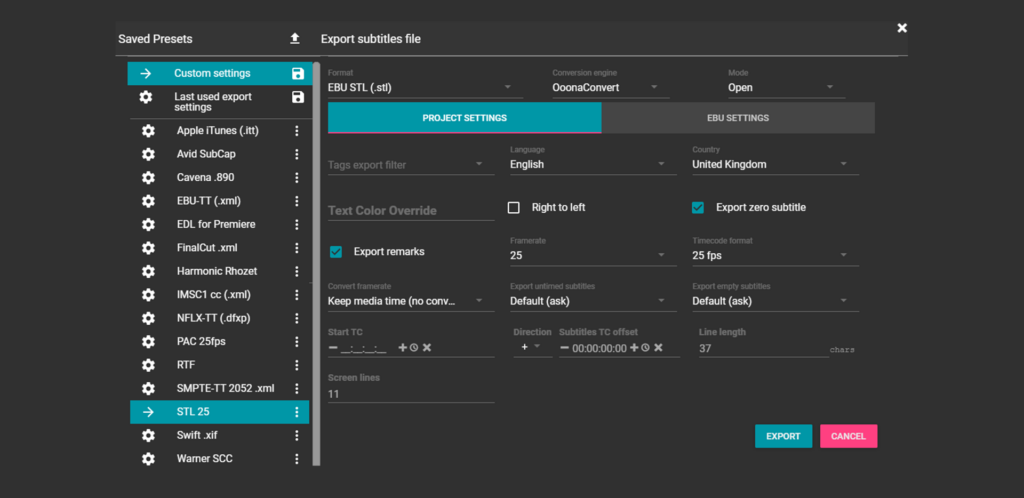Screen dimensions: 1024x498
Task: Clear Start TC with its X icon
Action: (x=426, y=348)
